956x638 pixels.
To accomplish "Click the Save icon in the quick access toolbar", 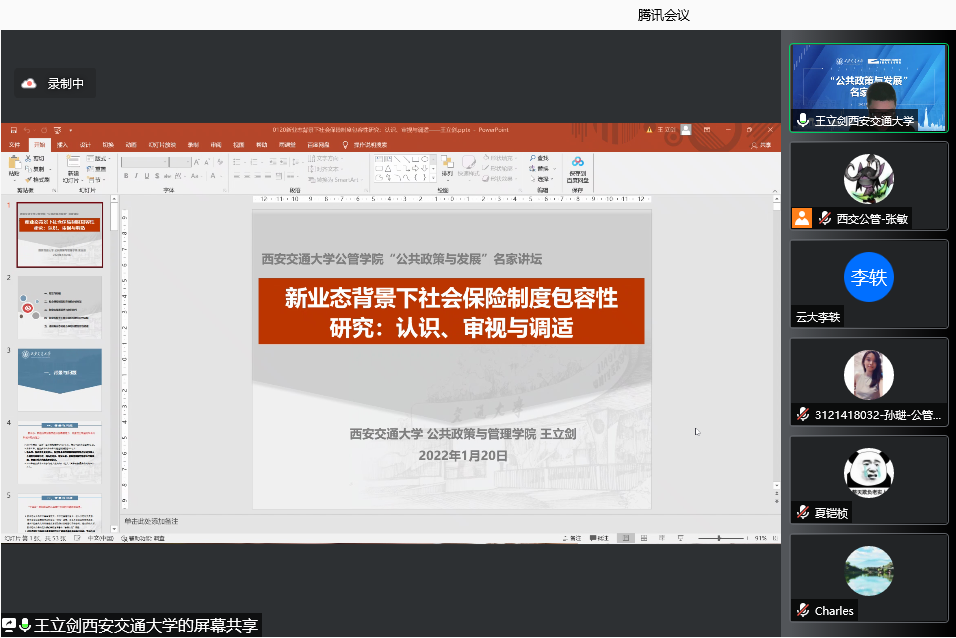I will [13, 130].
